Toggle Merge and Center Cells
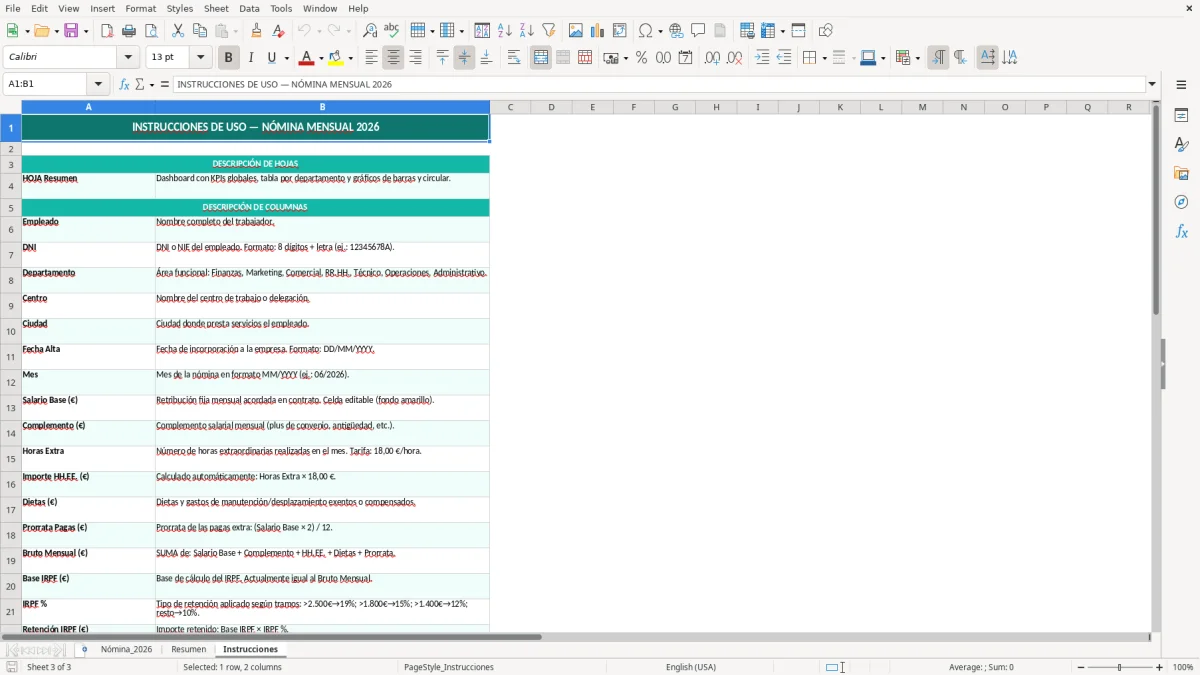Screen dimensions: 1200x675 click(541, 58)
